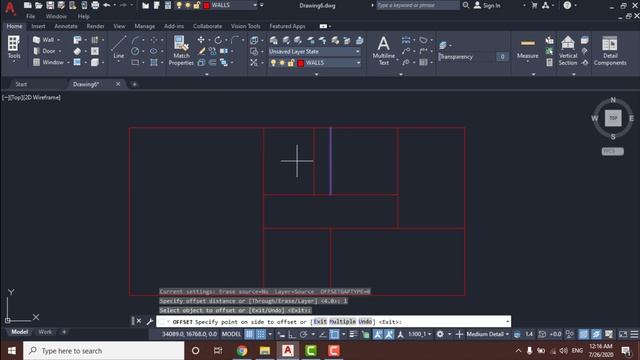Toggle the layer on/off lightbulb in ribbon

coord(273,63)
